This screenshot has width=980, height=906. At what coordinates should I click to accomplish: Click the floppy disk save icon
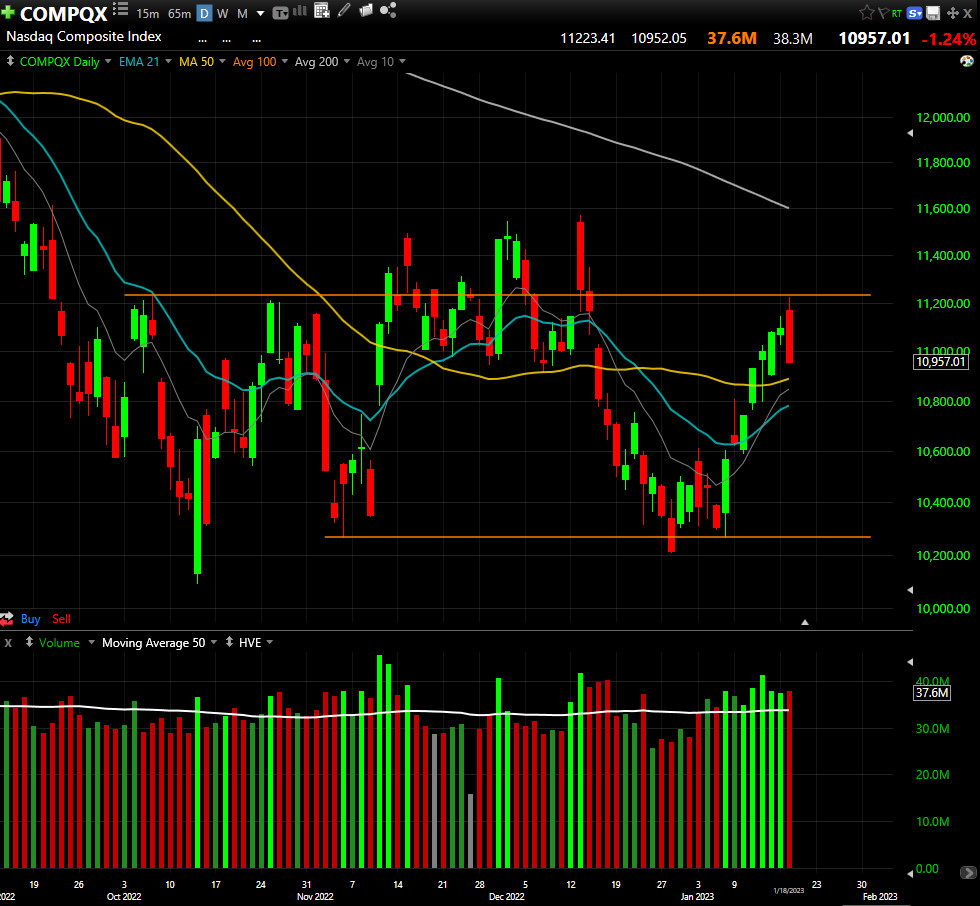point(933,12)
